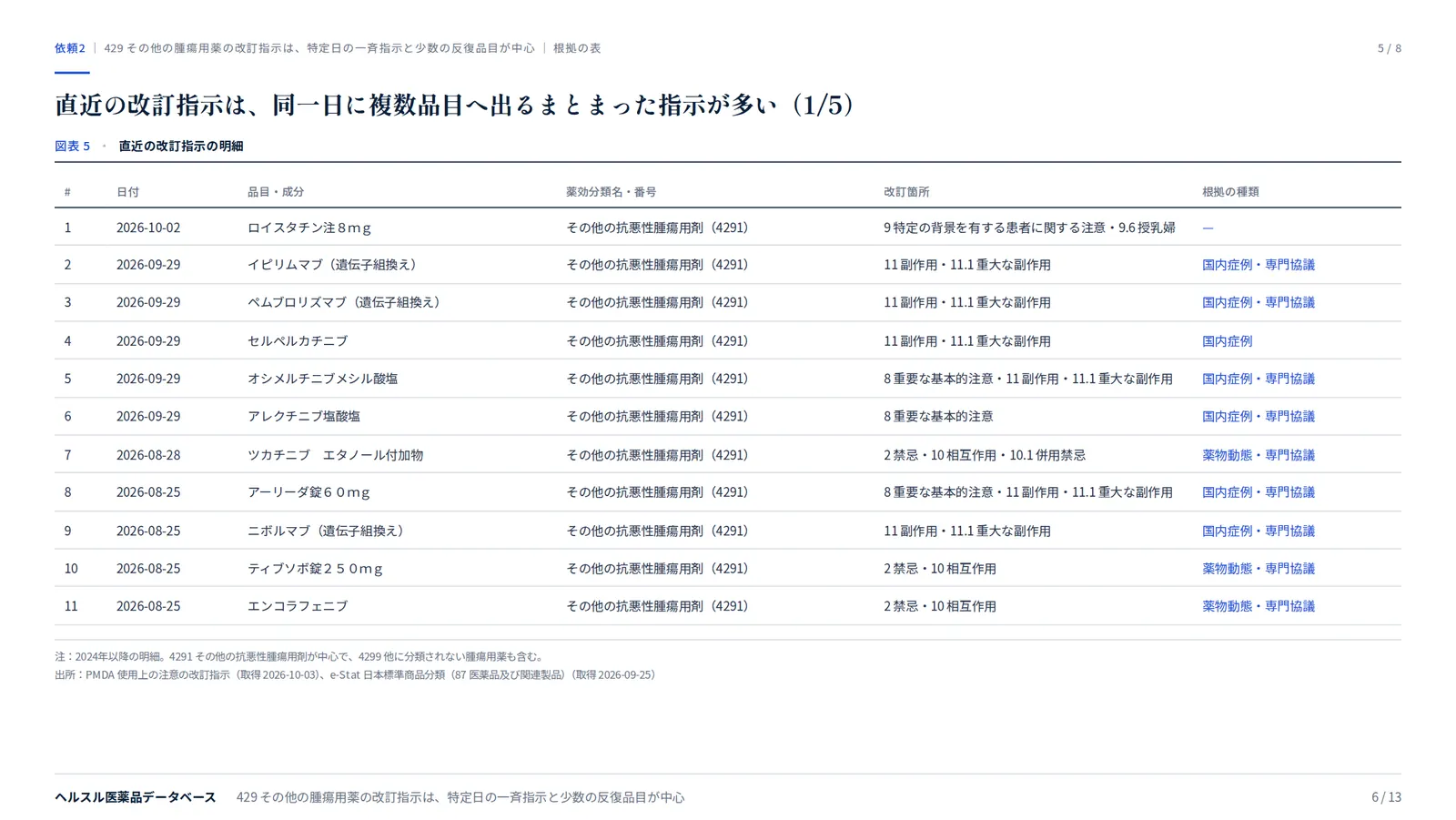This screenshot has height=820, width=1456.
Task: Open 薬物動態・専門協議 link in エンコラフェニブ row
Action: click(1259, 606)
